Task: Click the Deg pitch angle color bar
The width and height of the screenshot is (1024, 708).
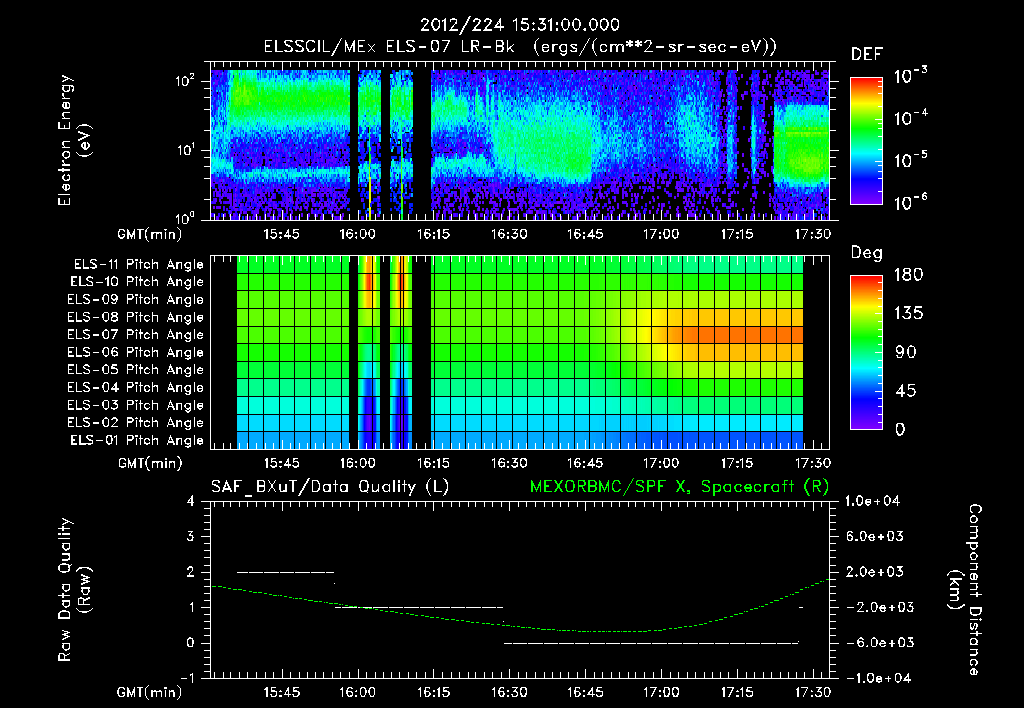Action: point(866,352)
